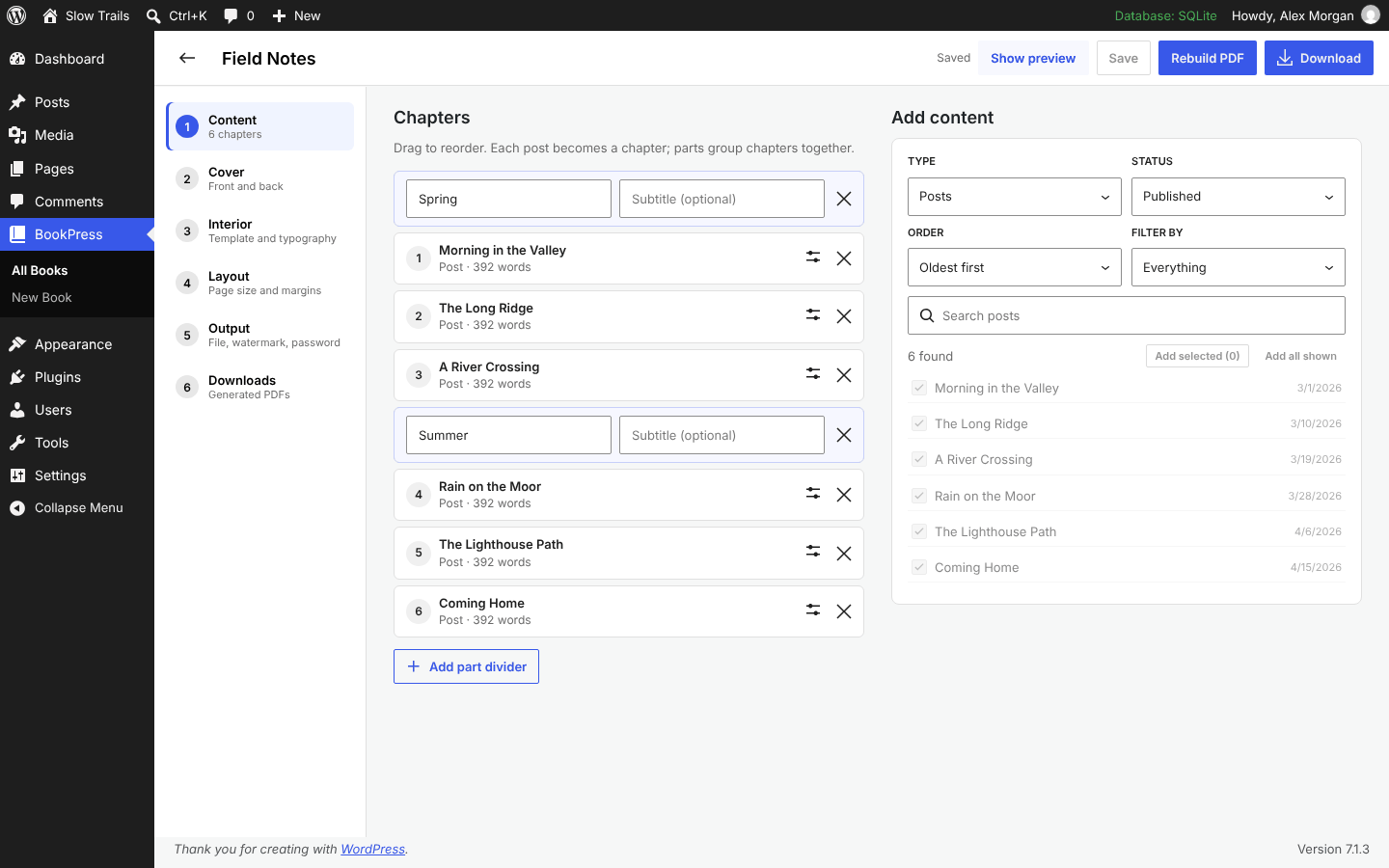Open the Ctrl+K search command
This screenshot has width=1389, height=868.
tap(177, 15)
